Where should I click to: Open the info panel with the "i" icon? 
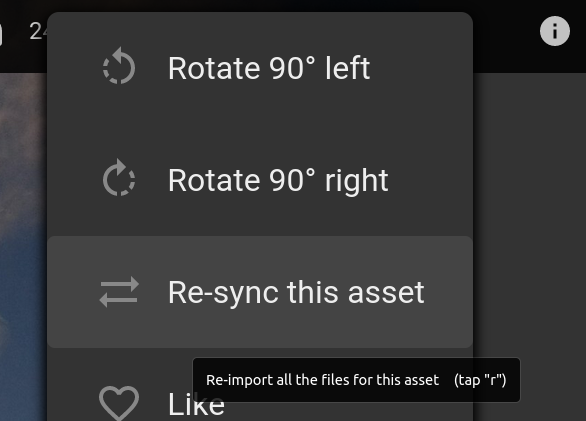coord(555,31)
